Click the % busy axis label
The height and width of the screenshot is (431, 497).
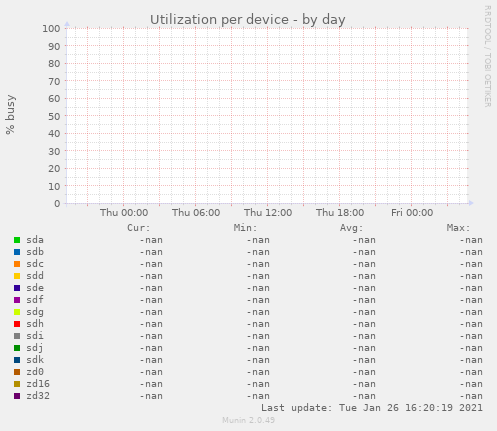11,114
